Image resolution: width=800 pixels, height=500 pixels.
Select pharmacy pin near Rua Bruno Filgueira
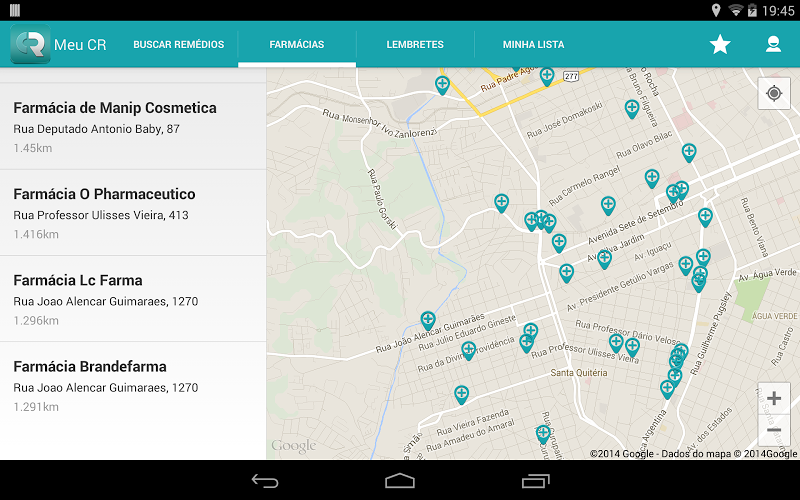point(632,109)
